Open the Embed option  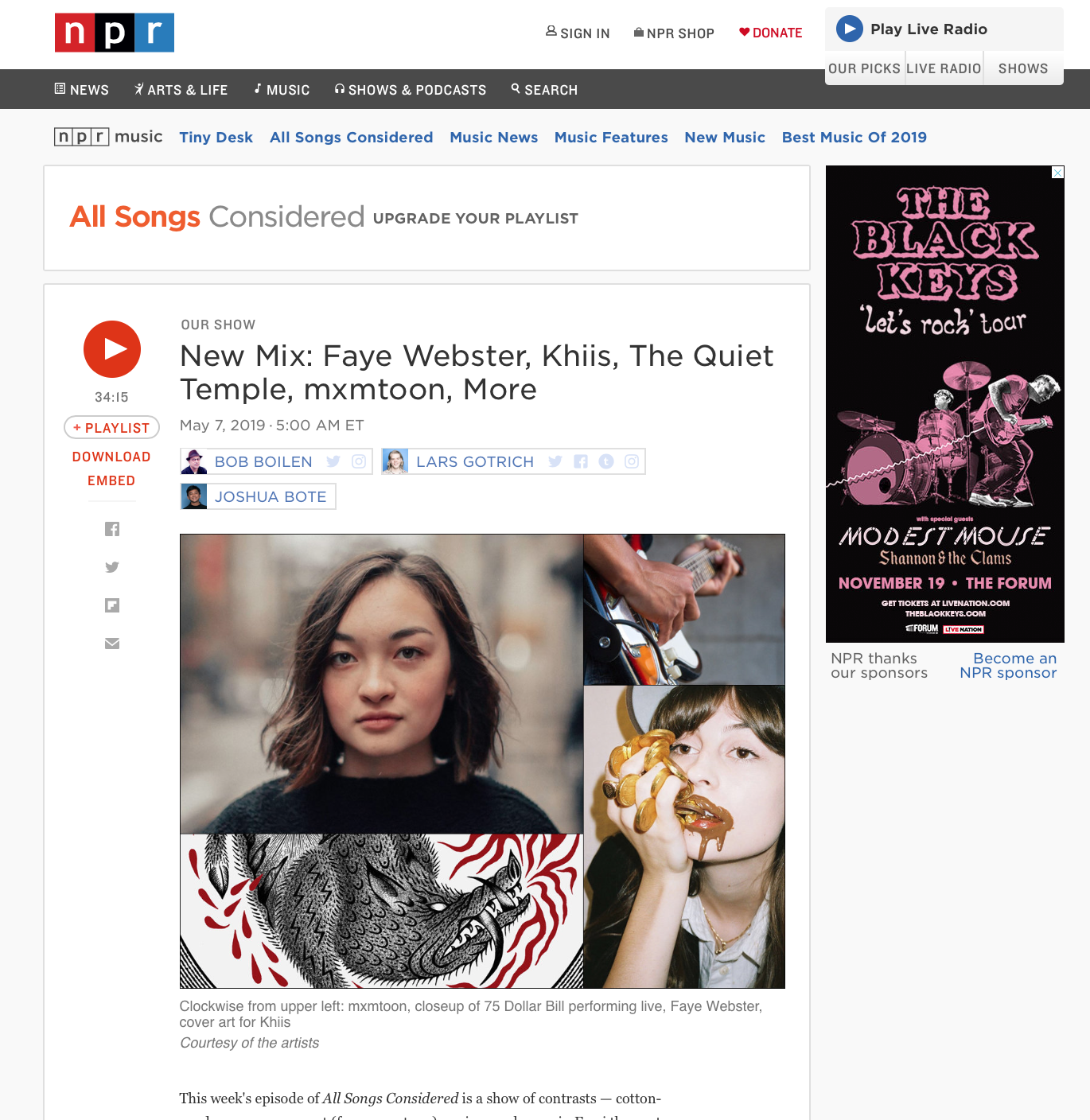(111, 480)
